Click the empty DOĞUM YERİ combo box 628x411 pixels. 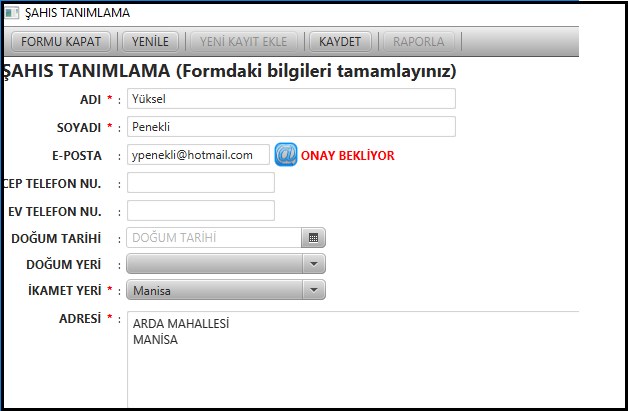226,264
